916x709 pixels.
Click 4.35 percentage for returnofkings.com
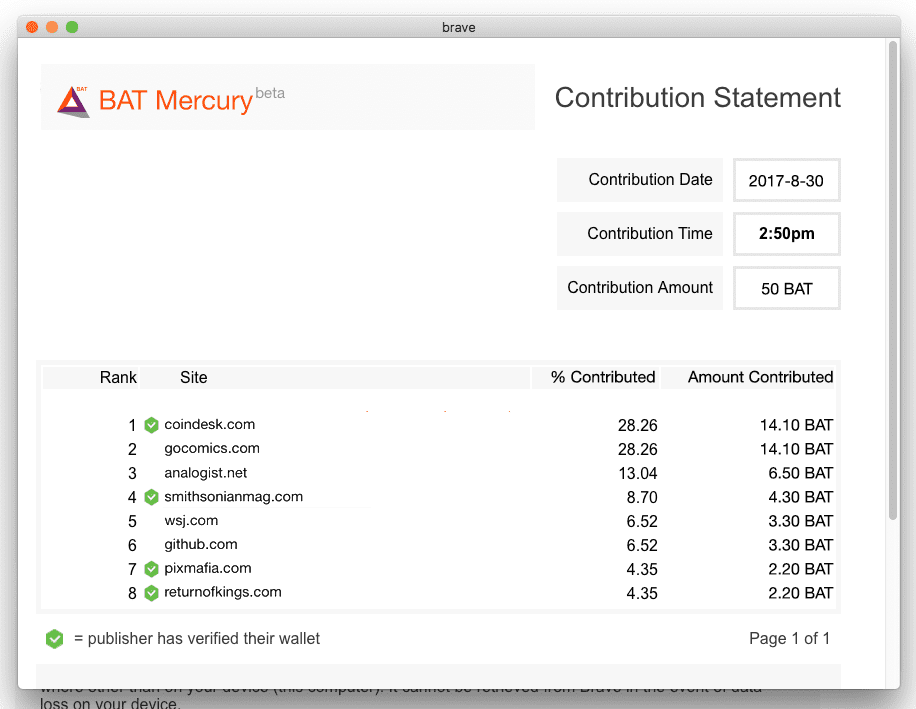point(642,593)
